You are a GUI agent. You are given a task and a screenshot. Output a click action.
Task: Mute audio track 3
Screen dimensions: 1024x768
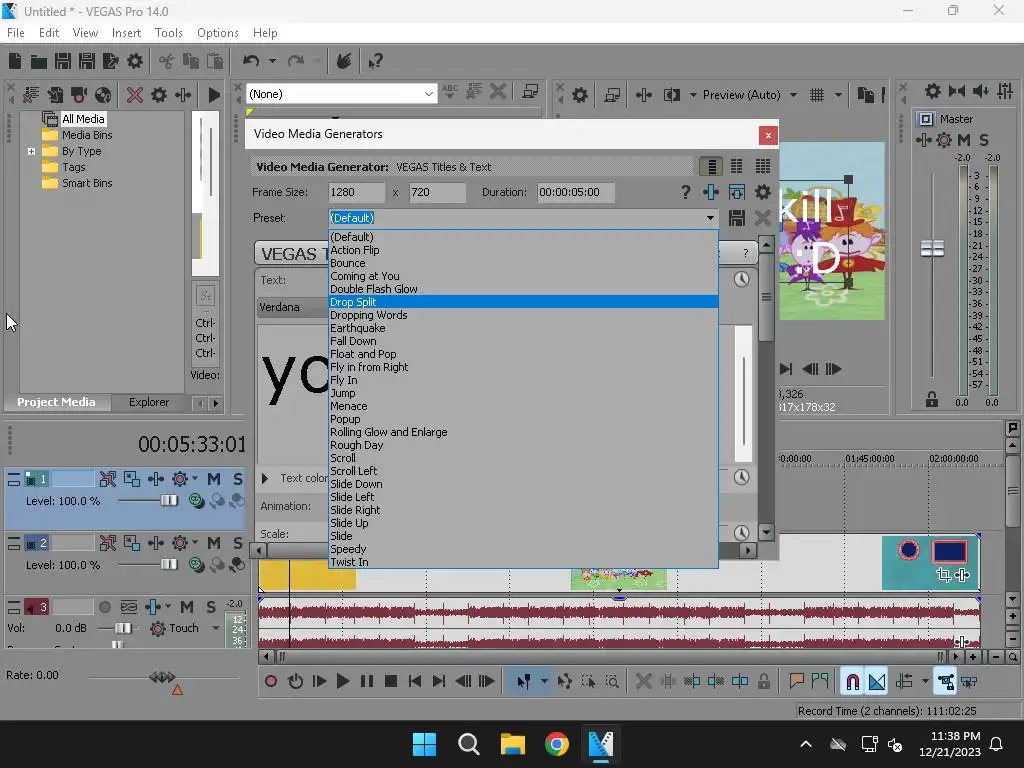(x=187, y=607)
